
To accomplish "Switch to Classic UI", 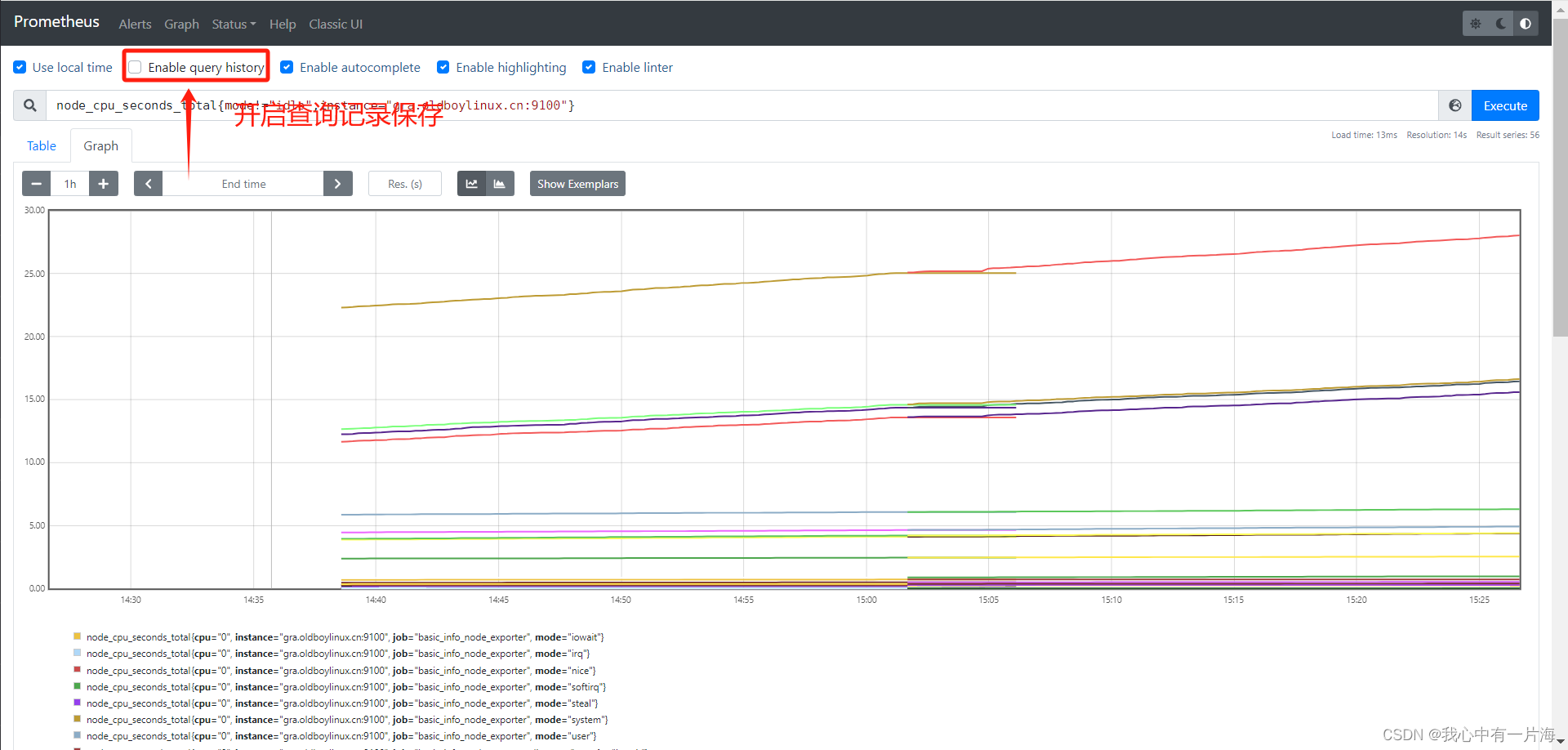I will pos(336,25).
